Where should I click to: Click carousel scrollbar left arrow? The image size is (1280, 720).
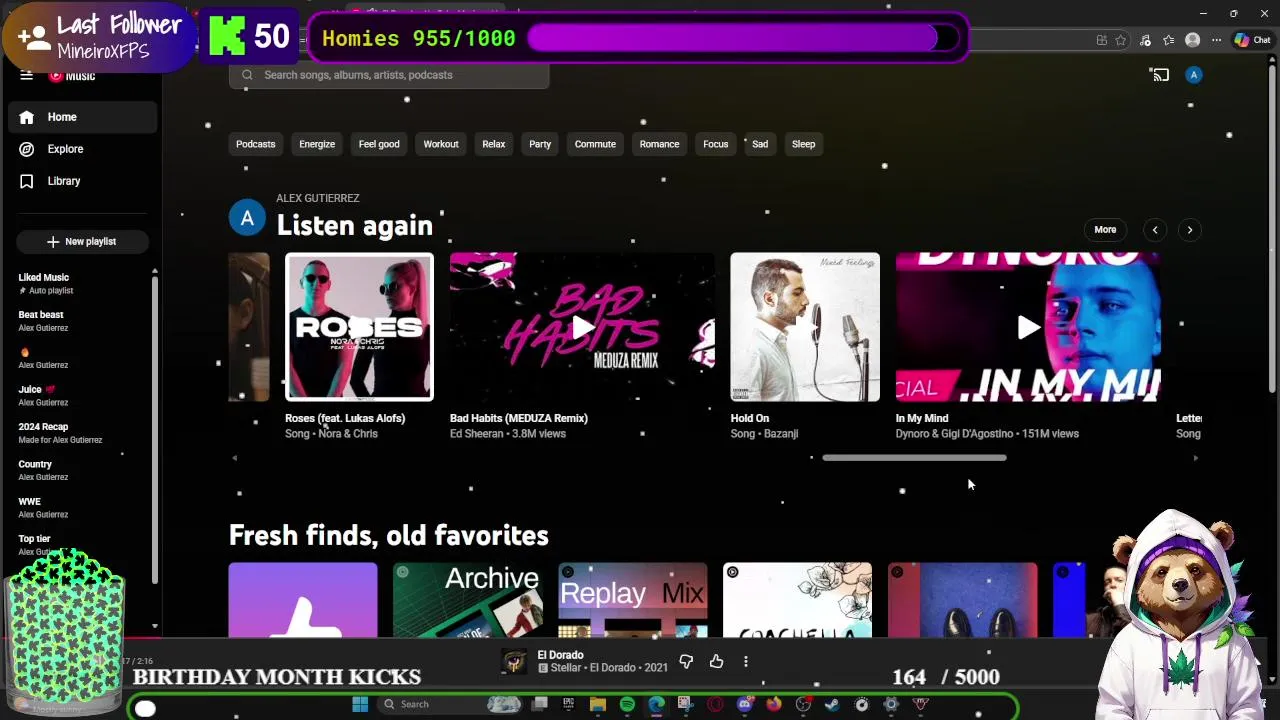(x=234, y=458)
